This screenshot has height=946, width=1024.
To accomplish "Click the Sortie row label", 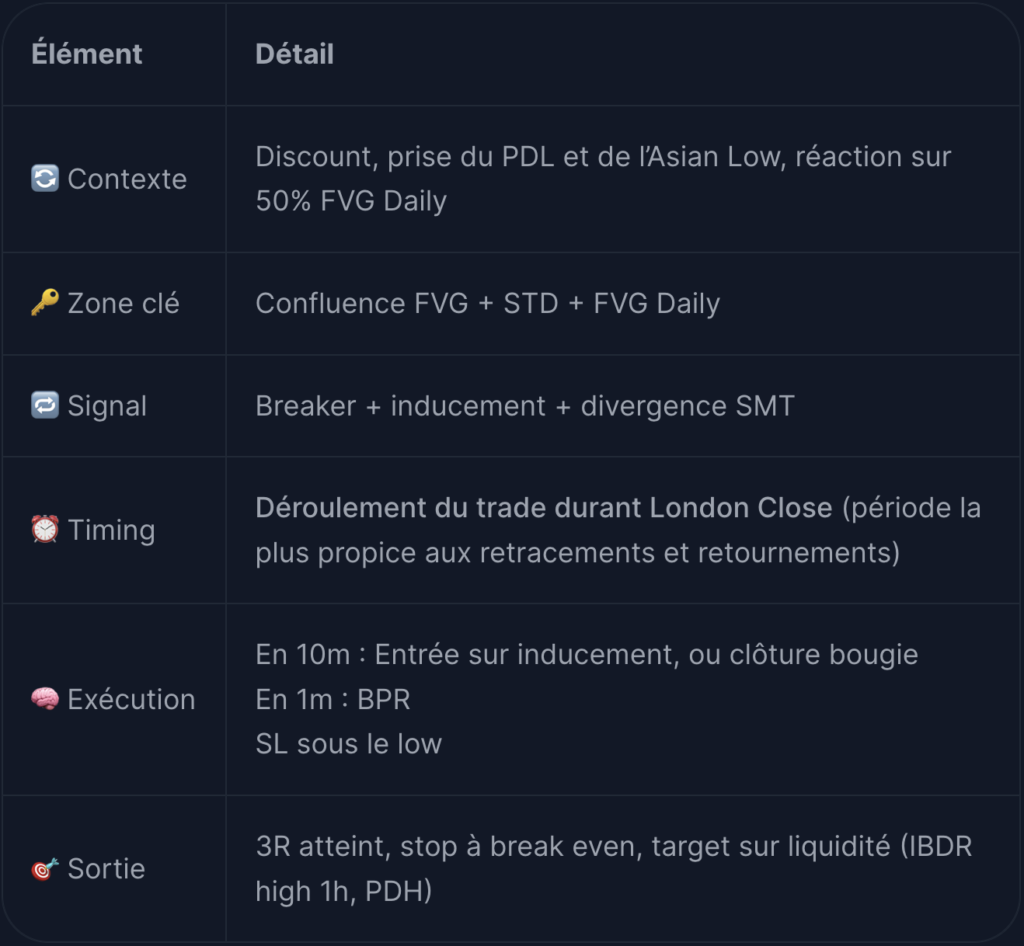I will pos(106,869).
